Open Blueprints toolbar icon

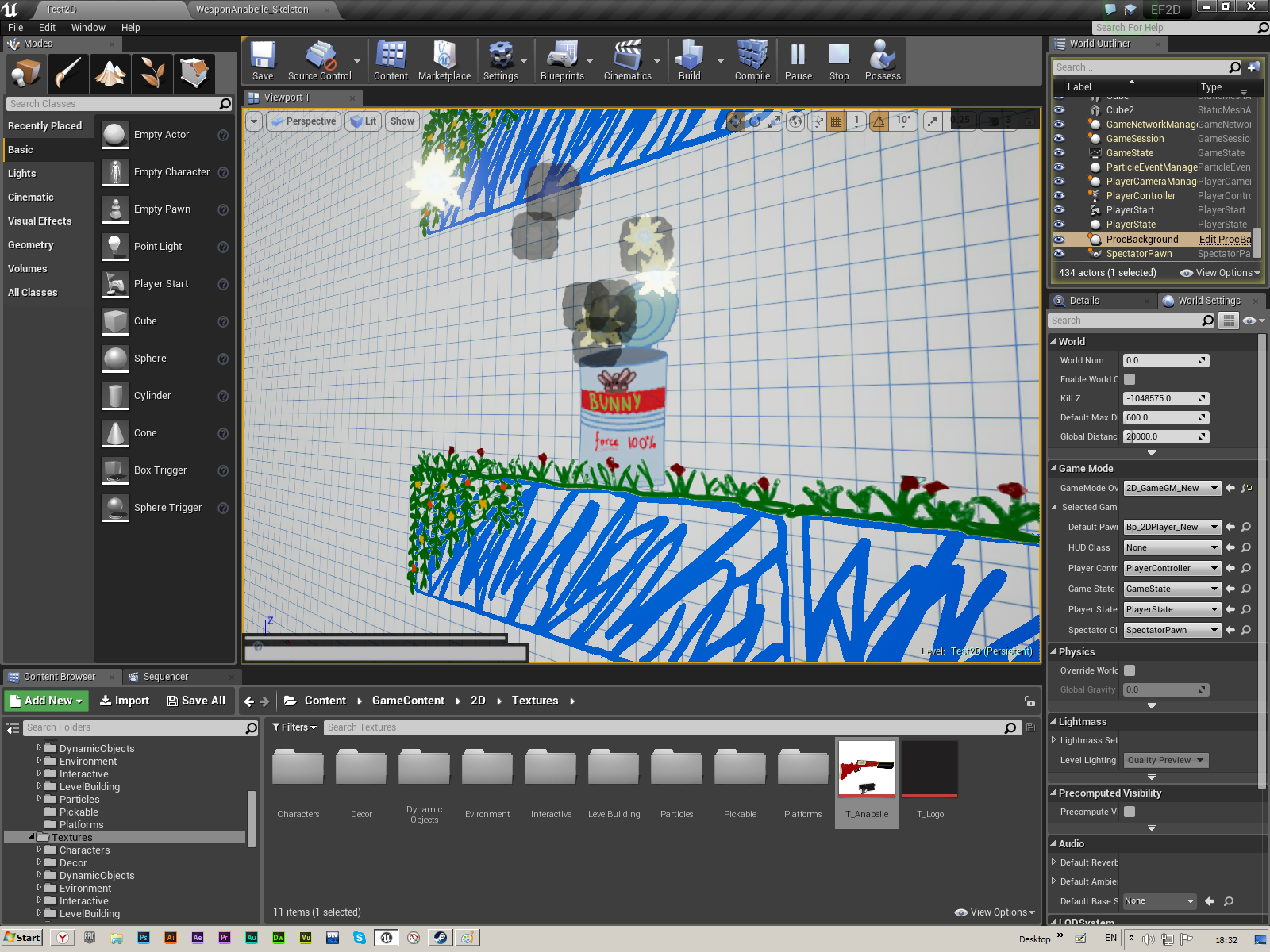click(562, 61)
